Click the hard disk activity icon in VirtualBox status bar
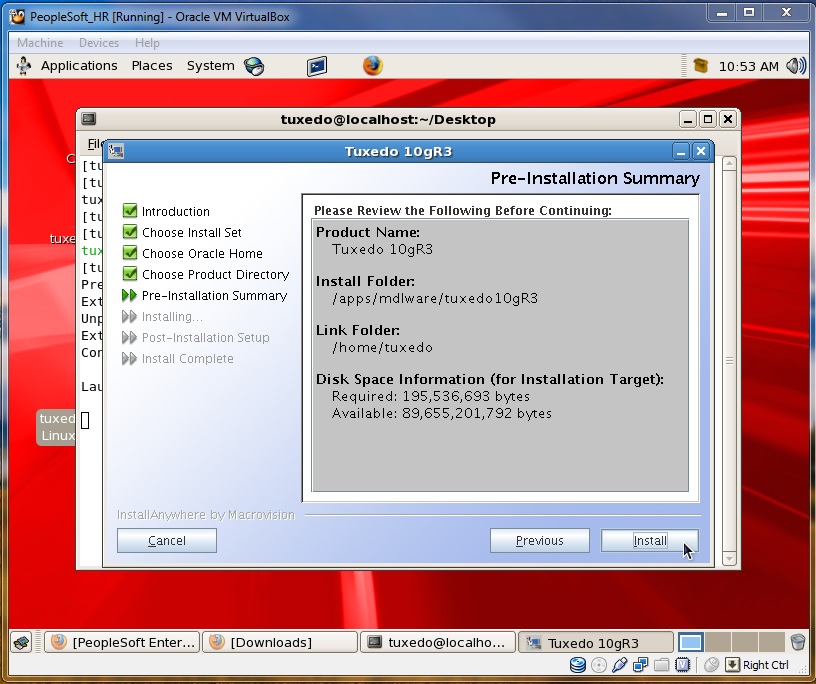 [x=578, y=664]
